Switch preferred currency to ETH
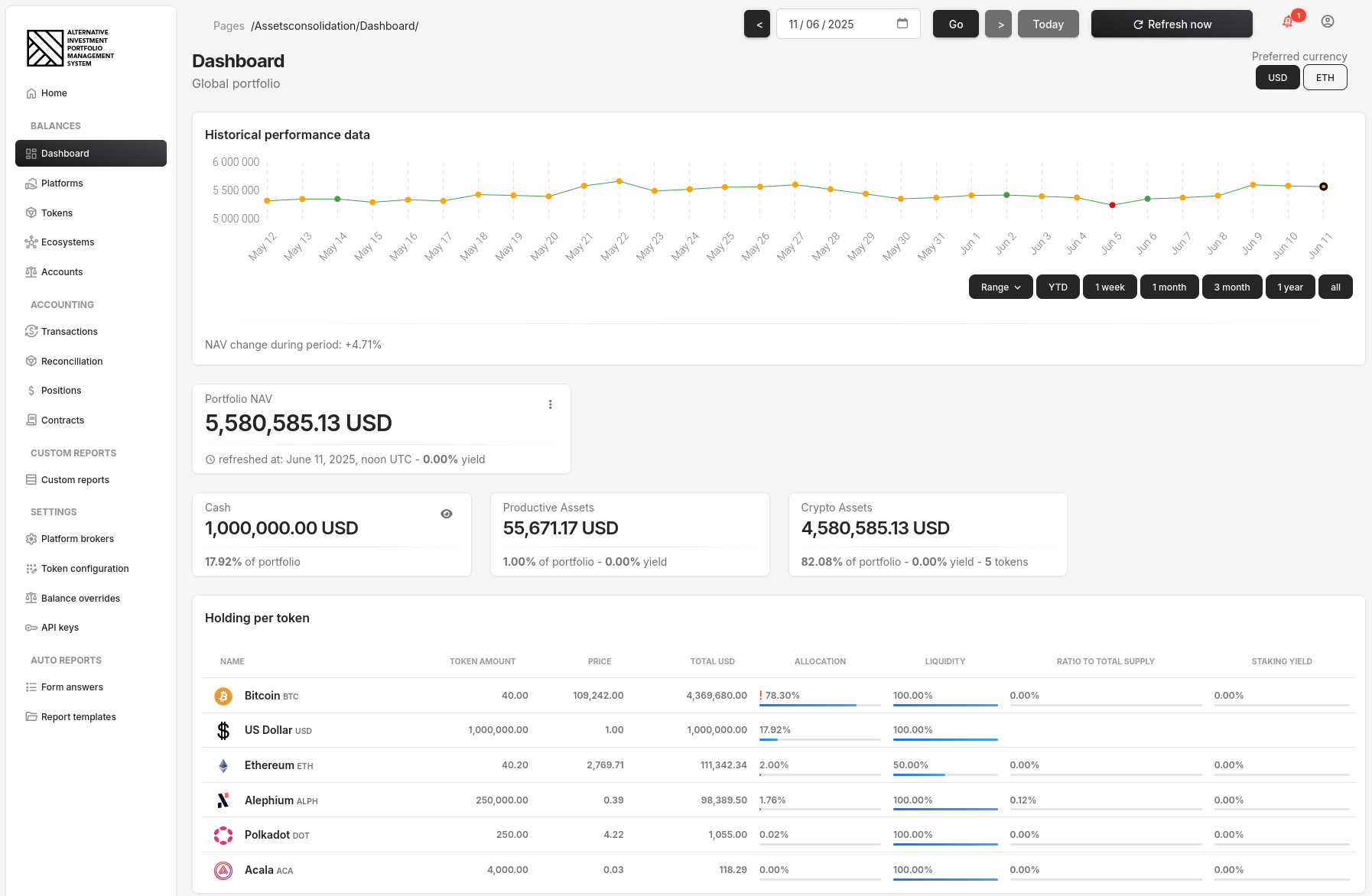This screenshot has height=896, width=1372. (1325, 78)
